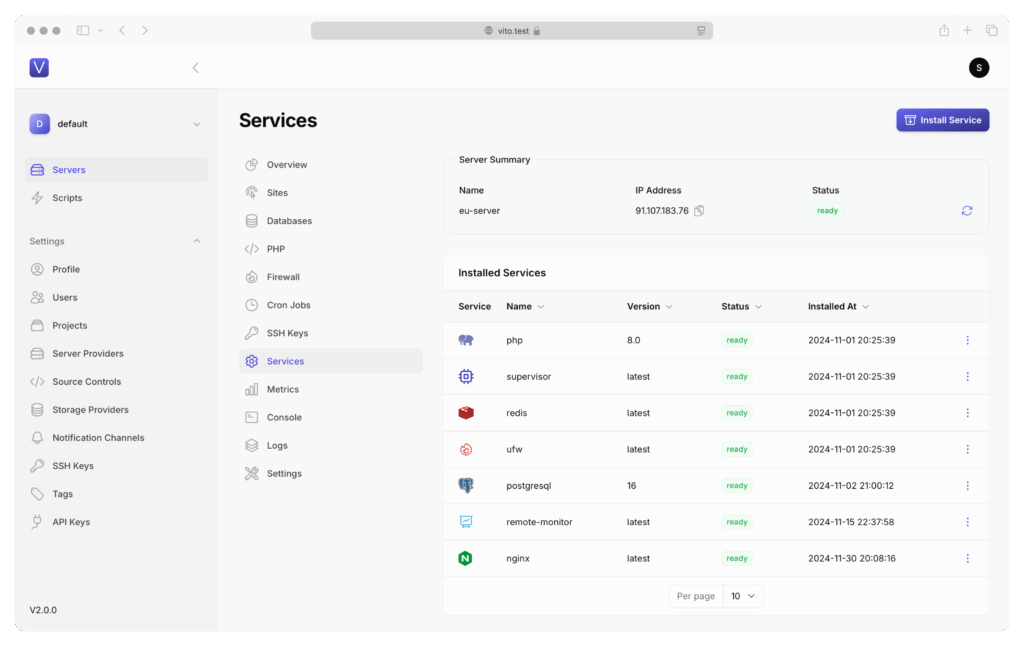Click the redis service icon
This screenshot has height=646, width=1024.
tap(465, 413)
